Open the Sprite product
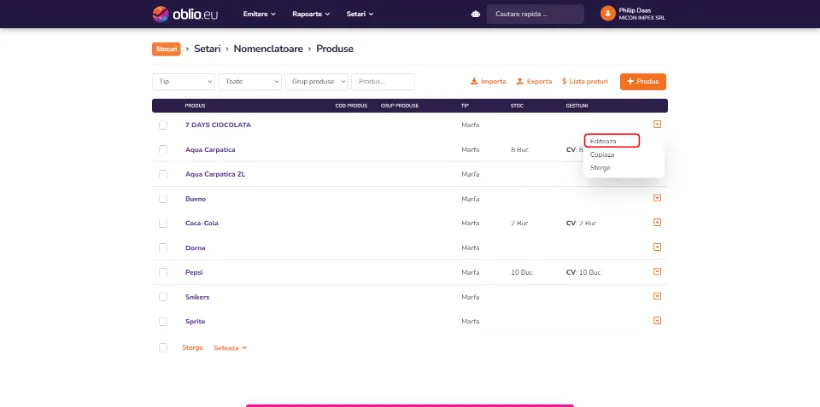820x407 pixels. (x=195, y=322)
